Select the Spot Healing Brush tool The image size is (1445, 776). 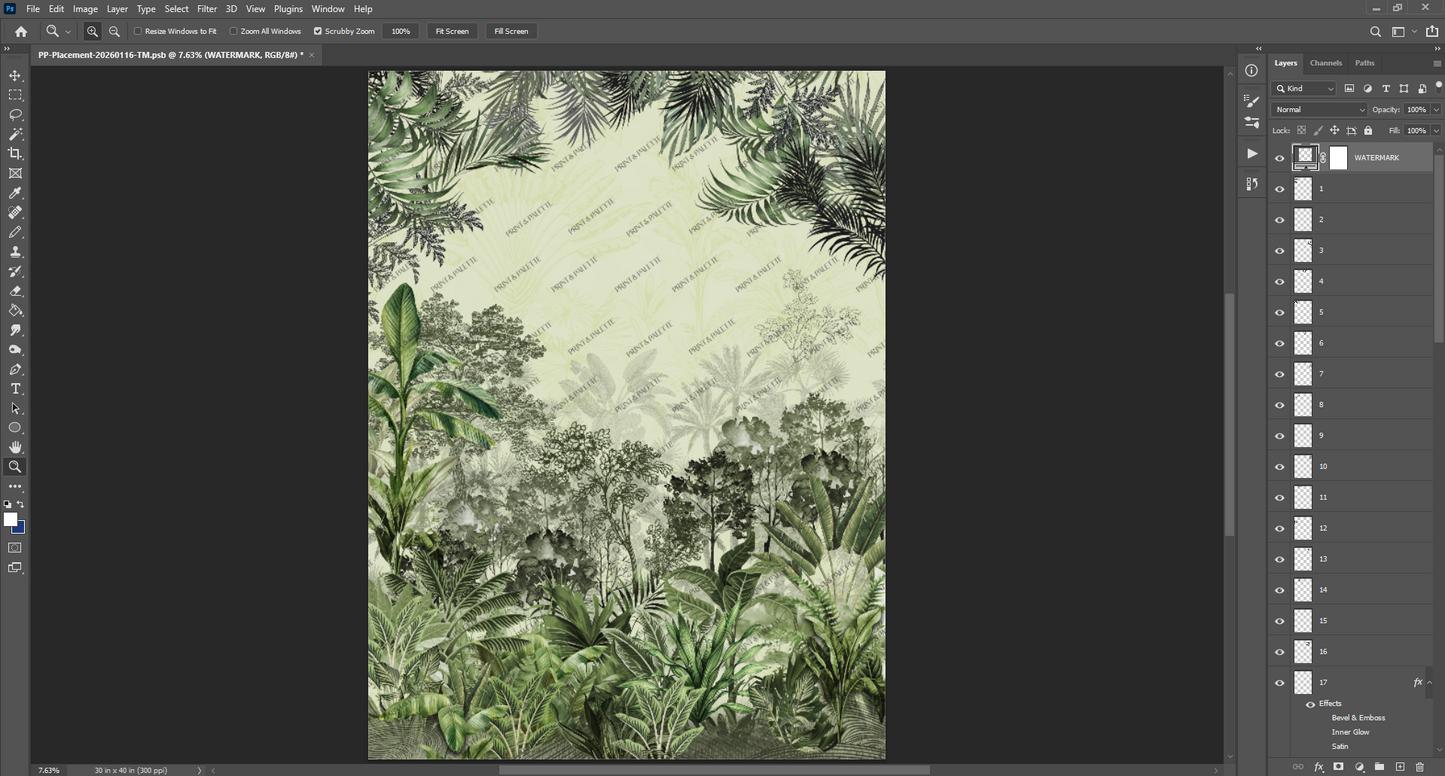coord(15,213)
